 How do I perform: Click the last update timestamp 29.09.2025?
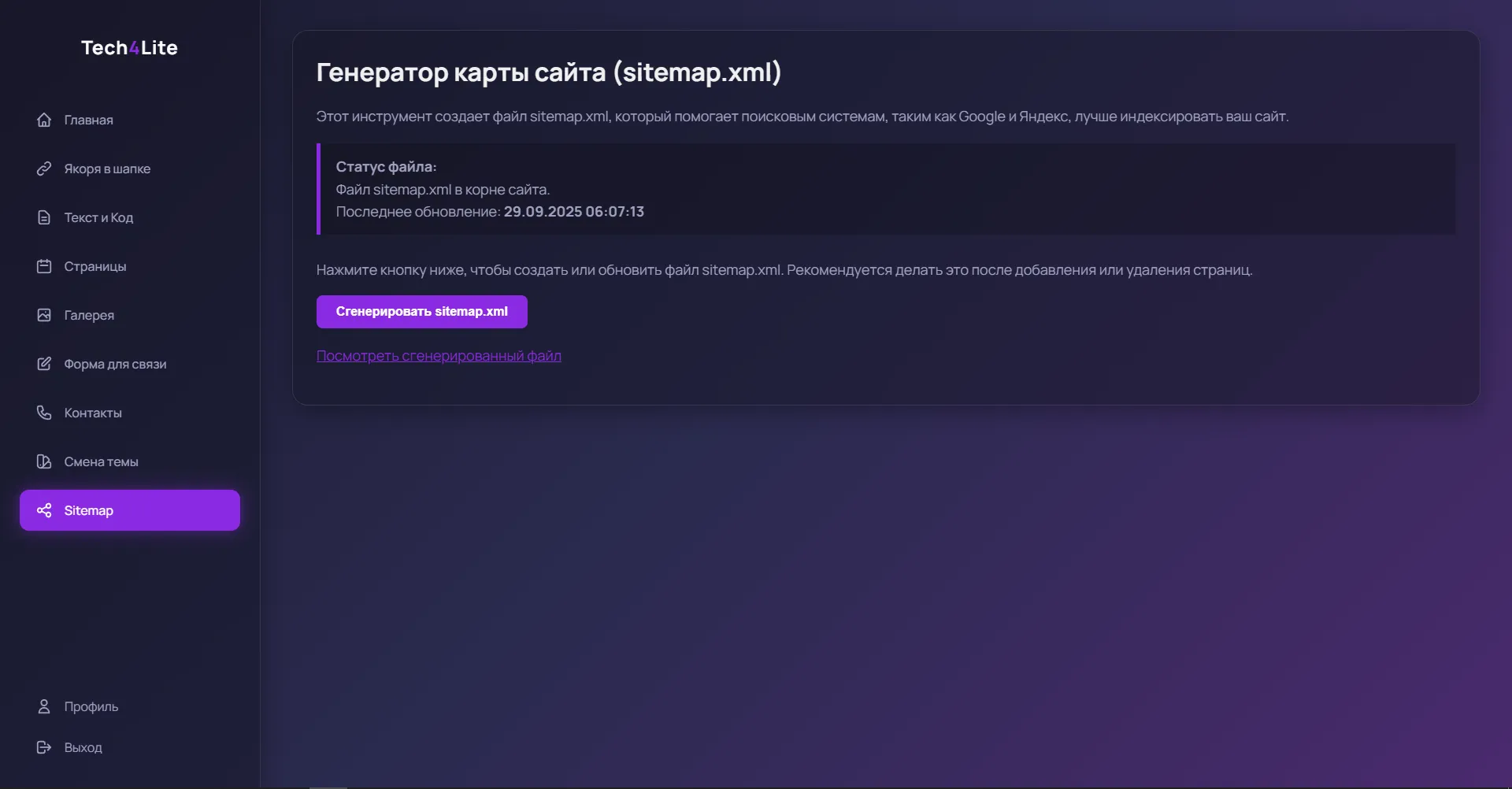[x=573, y=212]
